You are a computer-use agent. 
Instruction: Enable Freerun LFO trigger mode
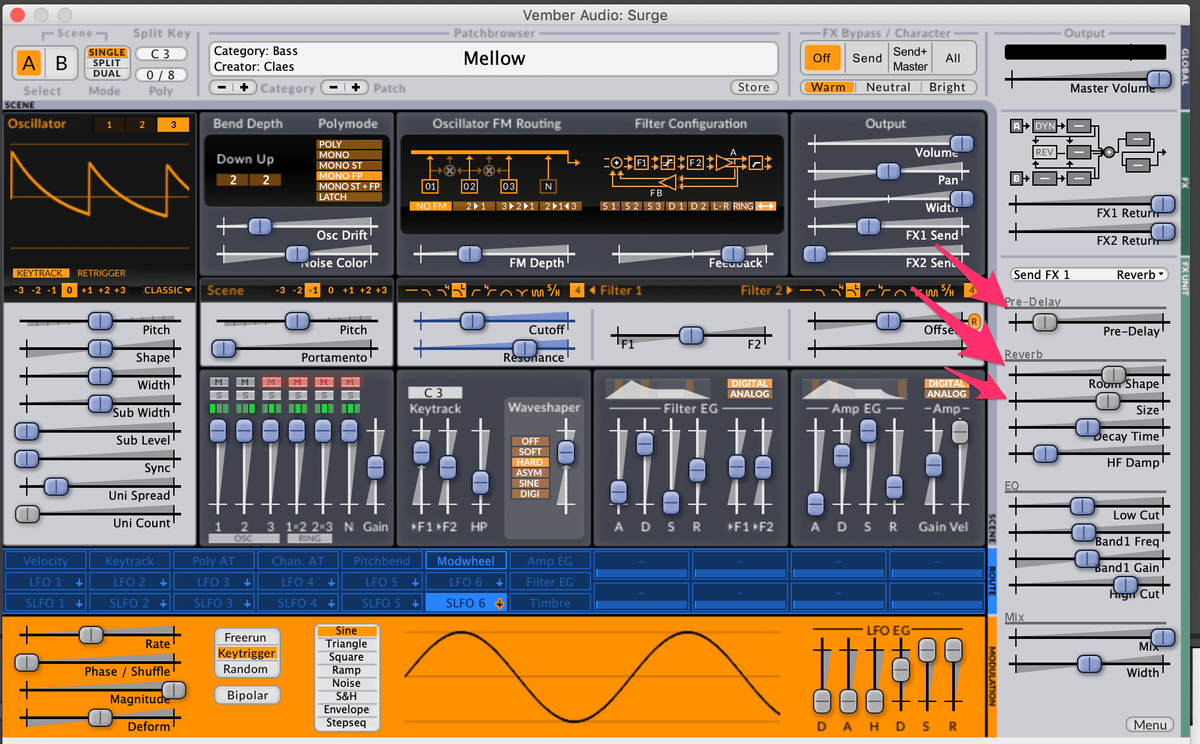pos(247,637)
